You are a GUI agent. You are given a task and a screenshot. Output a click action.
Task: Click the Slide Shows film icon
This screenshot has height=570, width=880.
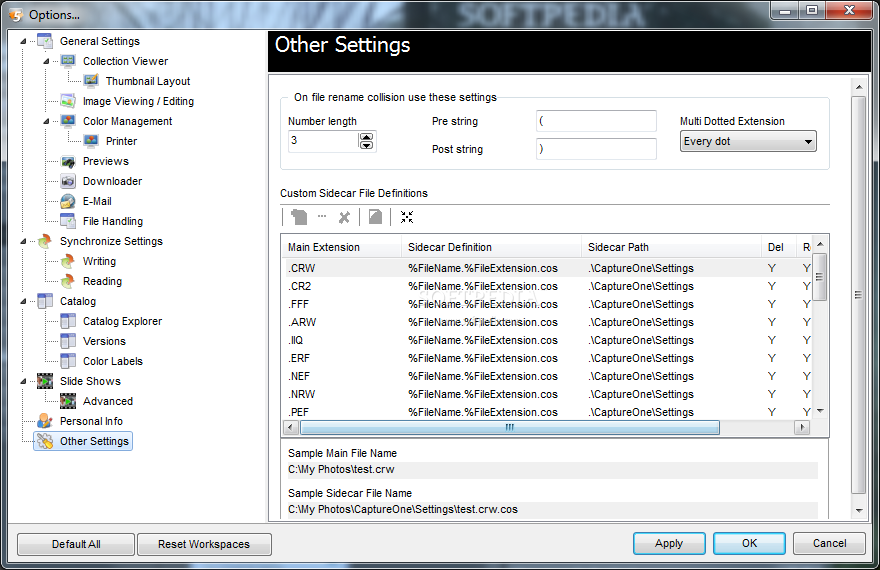pos(45,381)
